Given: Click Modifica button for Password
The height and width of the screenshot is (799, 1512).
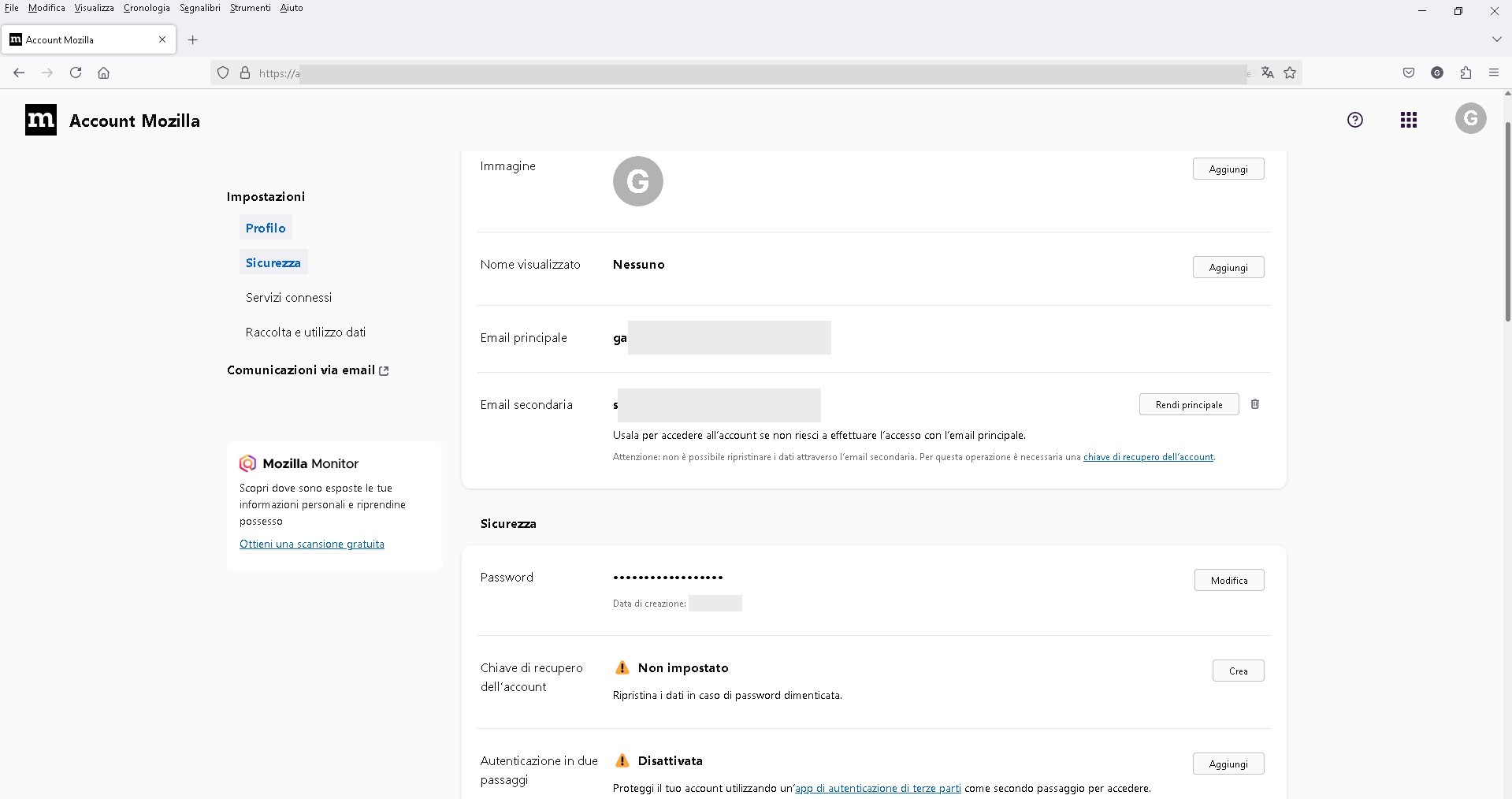Looking at the screenshot, I should pos(1228,581).
